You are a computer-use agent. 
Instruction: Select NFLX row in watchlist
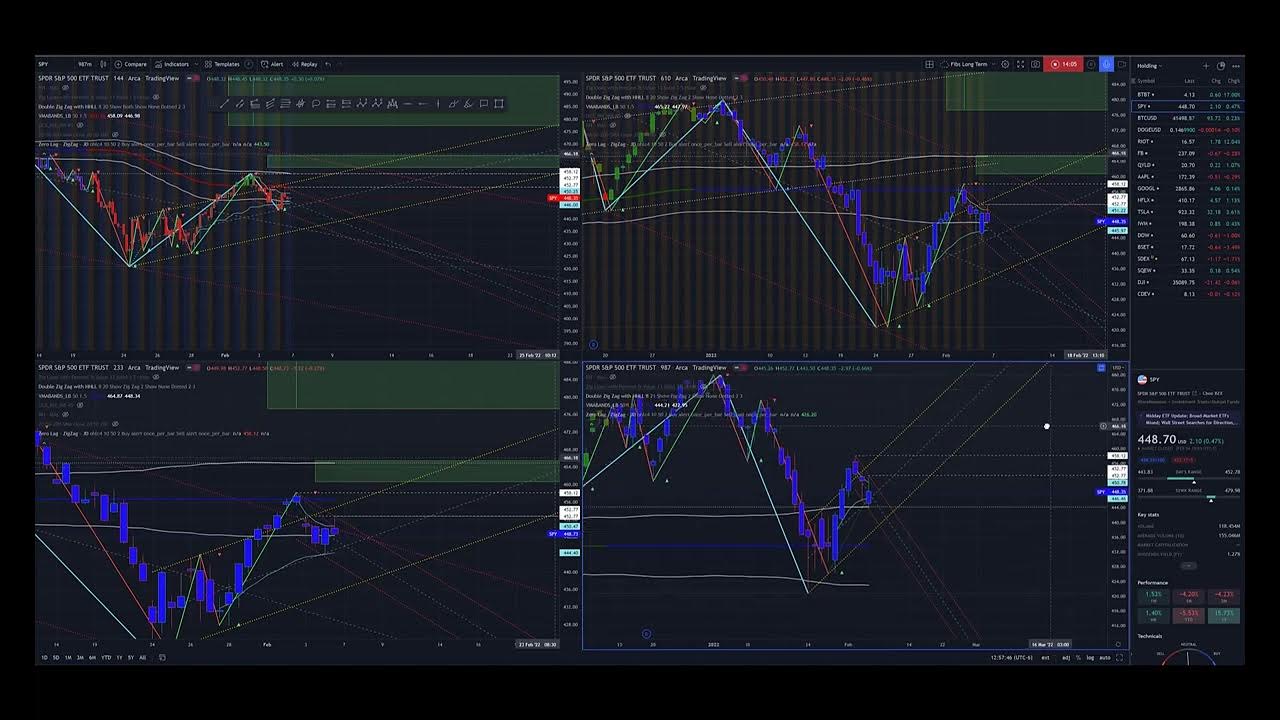[1189, 200]
